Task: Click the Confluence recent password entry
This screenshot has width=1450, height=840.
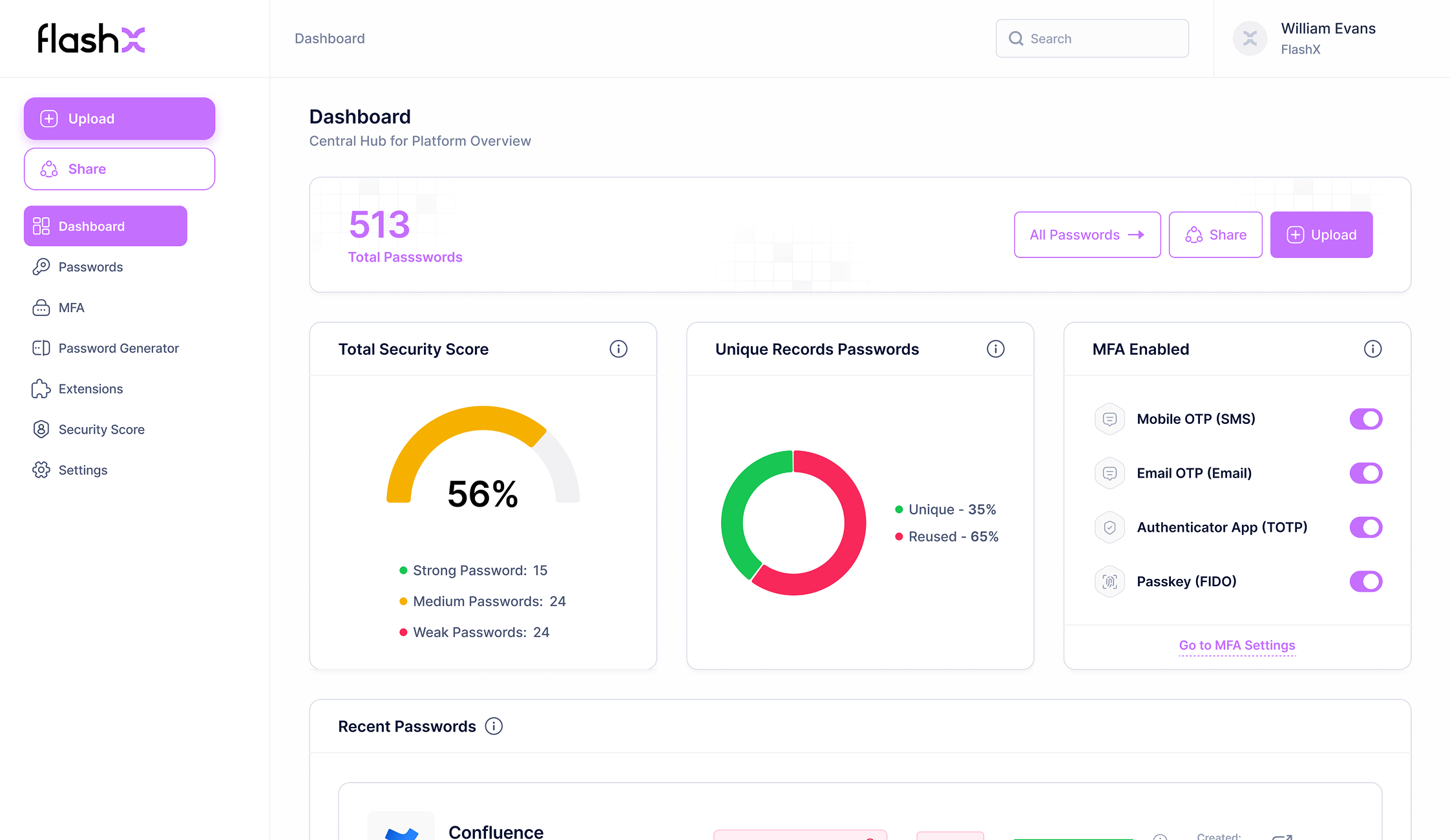Action: click(860, 812)
